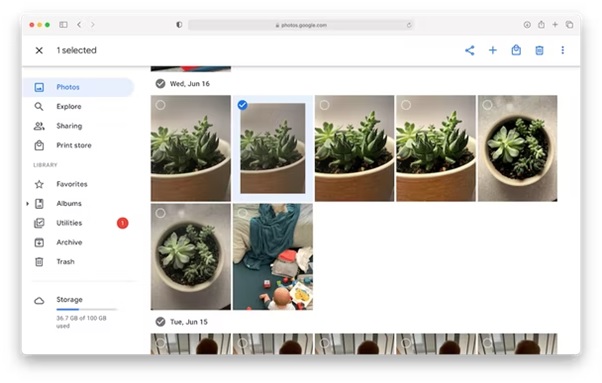Click the 'Wed, Jun 16' date label
602x383 pixels.
tap(190, 84)
